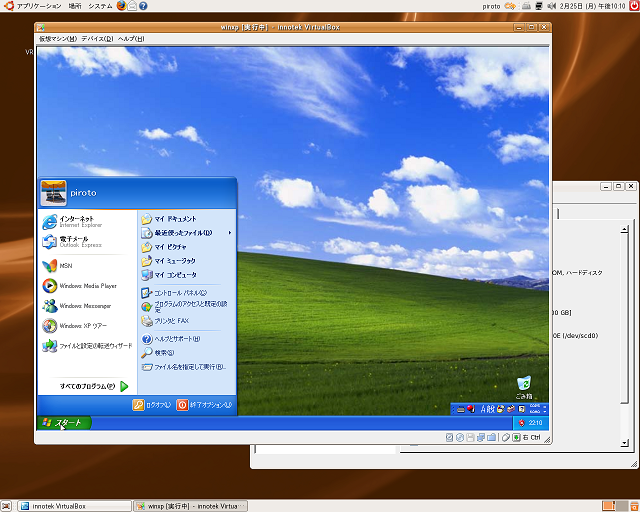Open the Recycle Bin on desktop
The width and height of the screenshot is (640, 512).
click(x=524, y=386)
